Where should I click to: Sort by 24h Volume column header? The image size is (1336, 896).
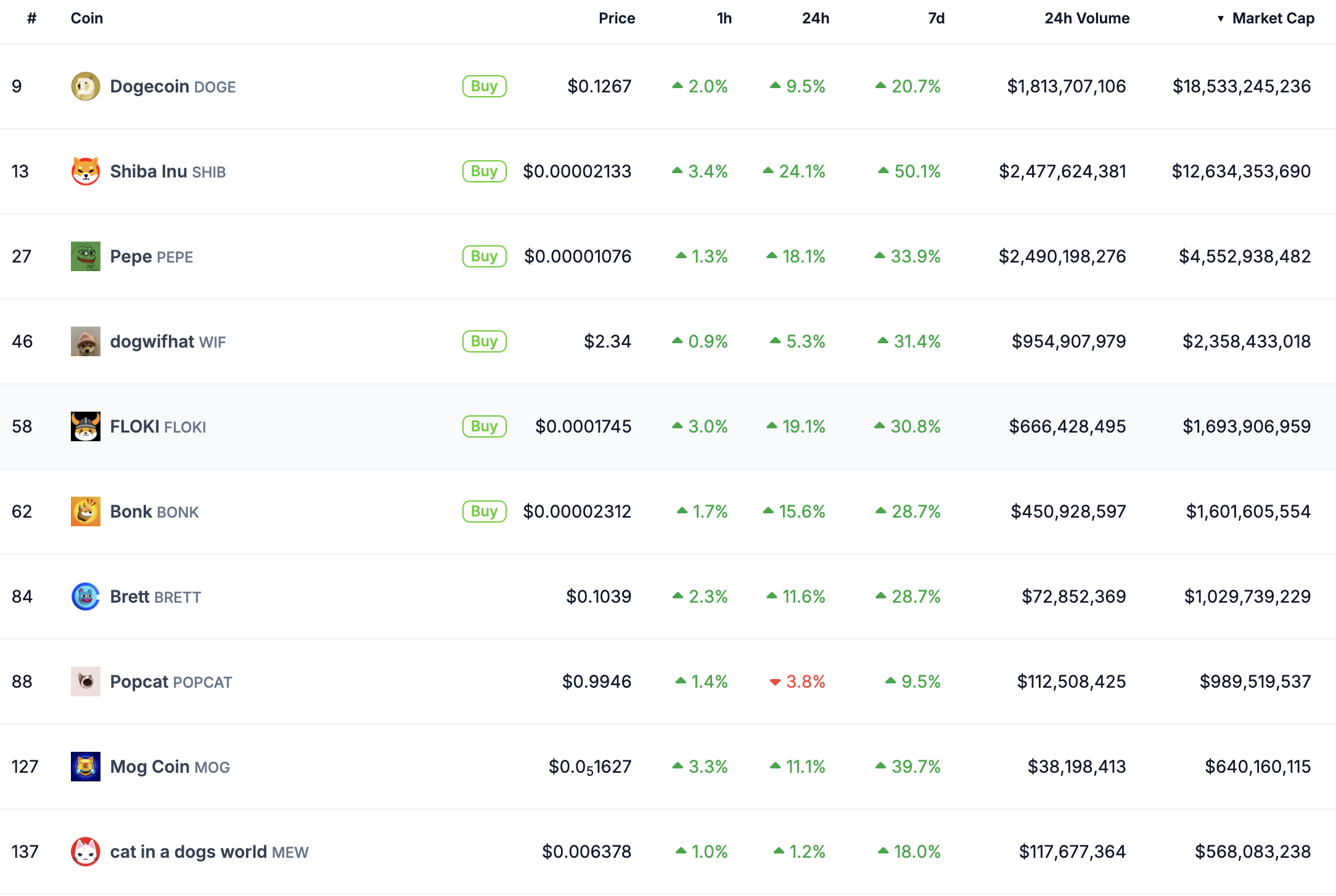coord(1086,18)
